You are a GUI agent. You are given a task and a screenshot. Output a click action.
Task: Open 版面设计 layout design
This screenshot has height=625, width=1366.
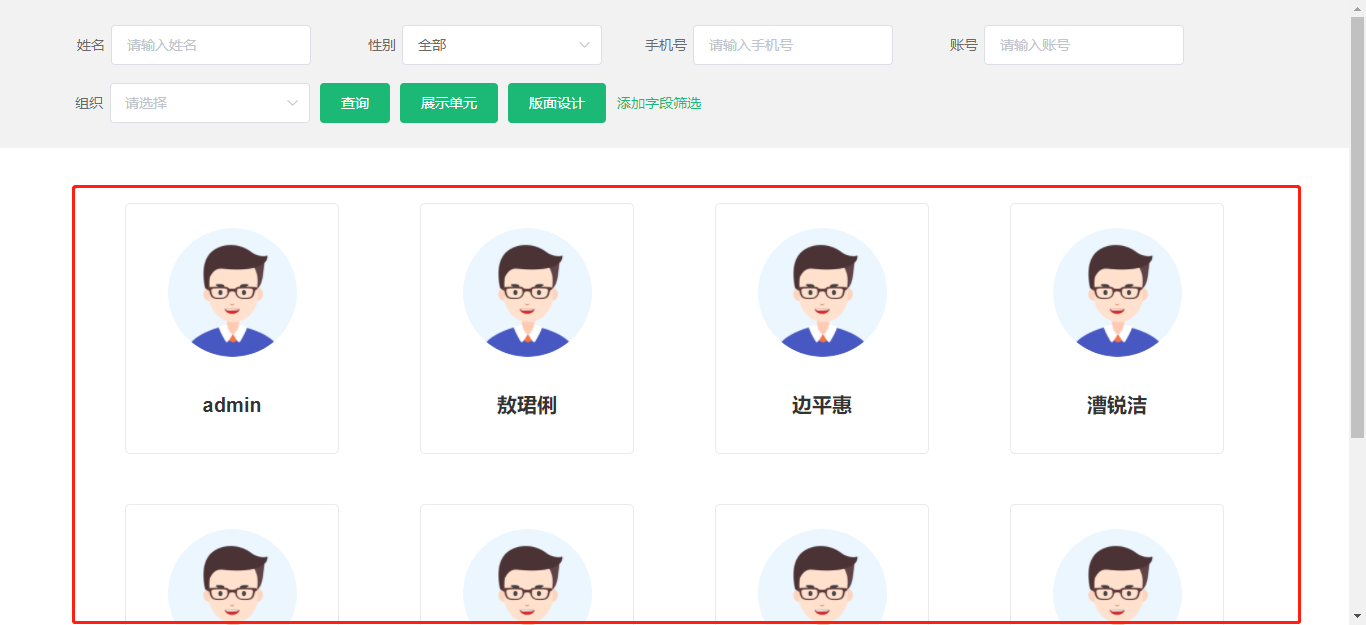coord(557,103)
